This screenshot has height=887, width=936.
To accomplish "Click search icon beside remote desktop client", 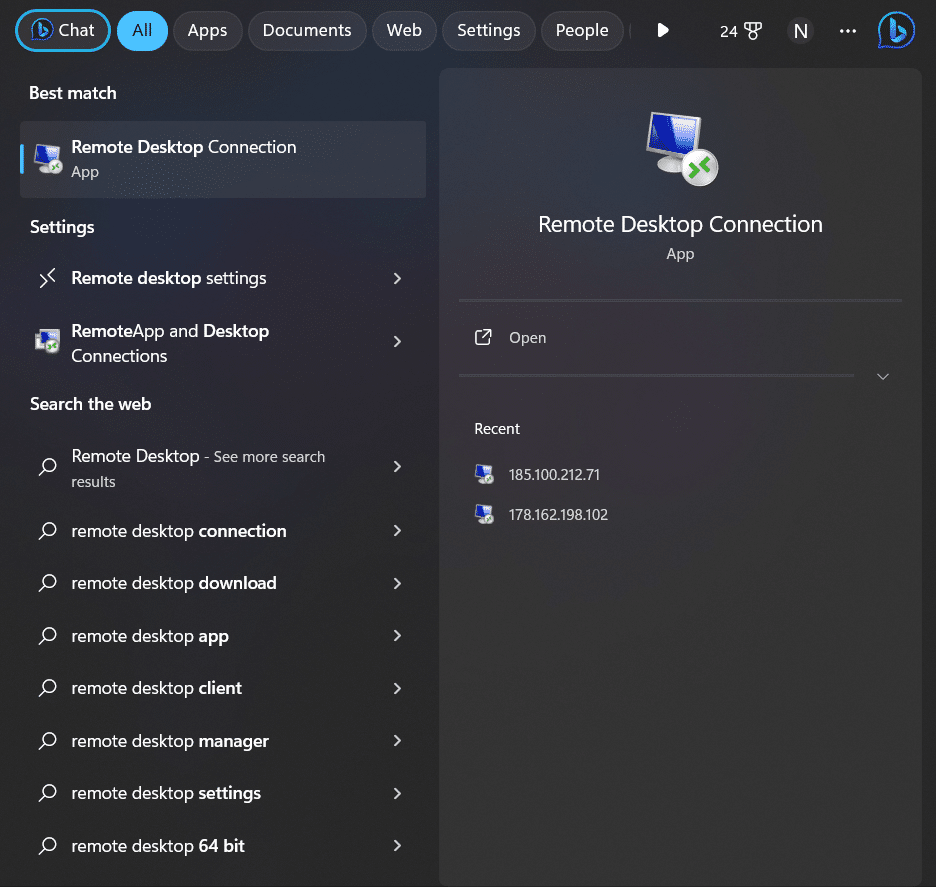I will [x=48, y=688].
